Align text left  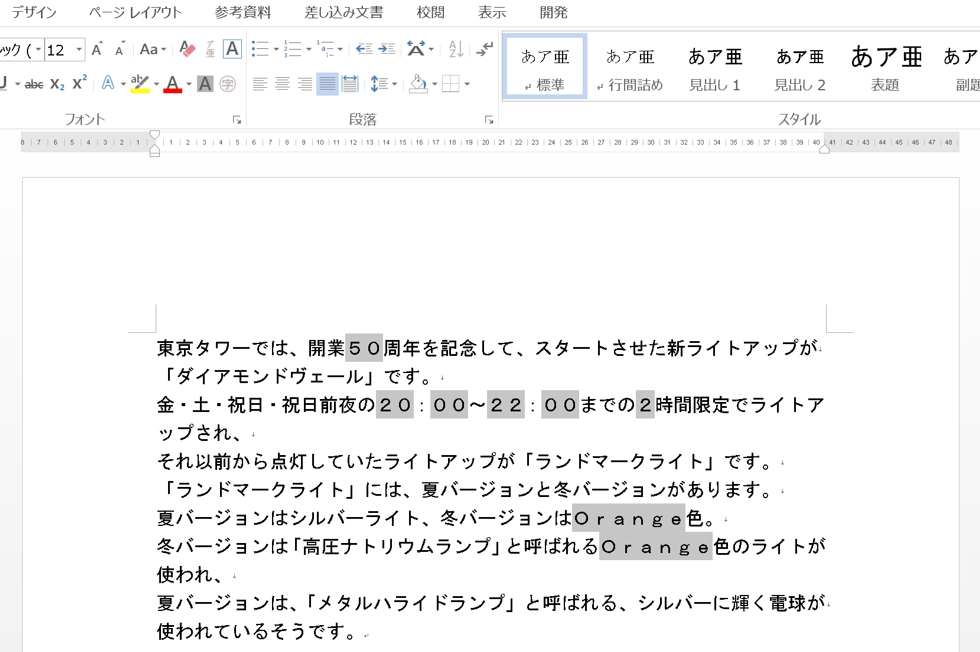pyautogui.click(x=260, y=83)
